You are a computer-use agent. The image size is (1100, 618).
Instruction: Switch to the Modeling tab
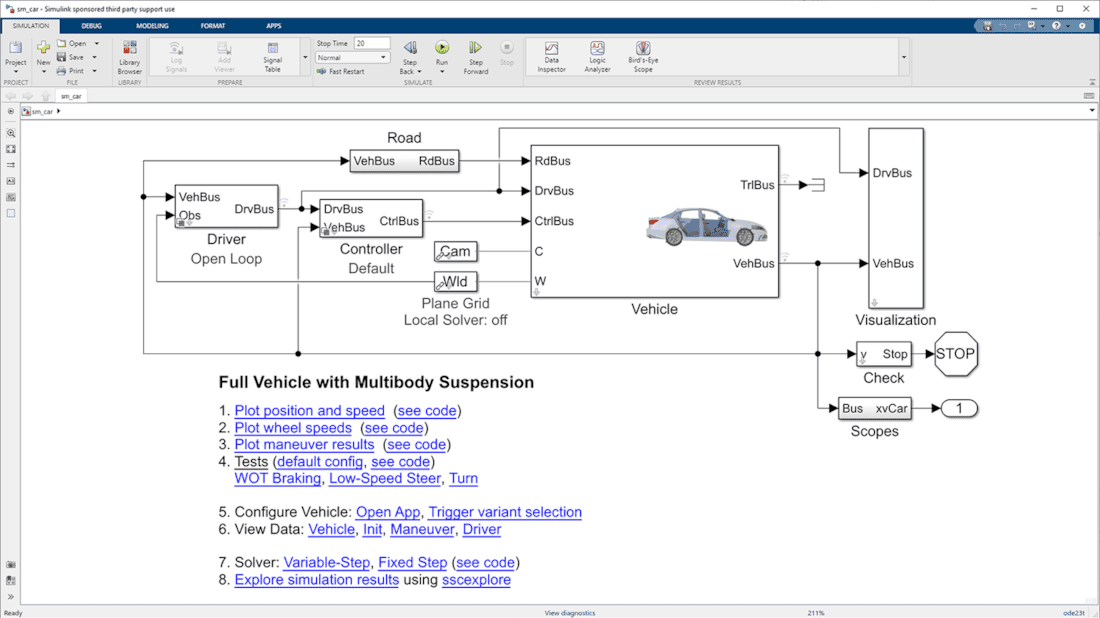coord(152,26)
